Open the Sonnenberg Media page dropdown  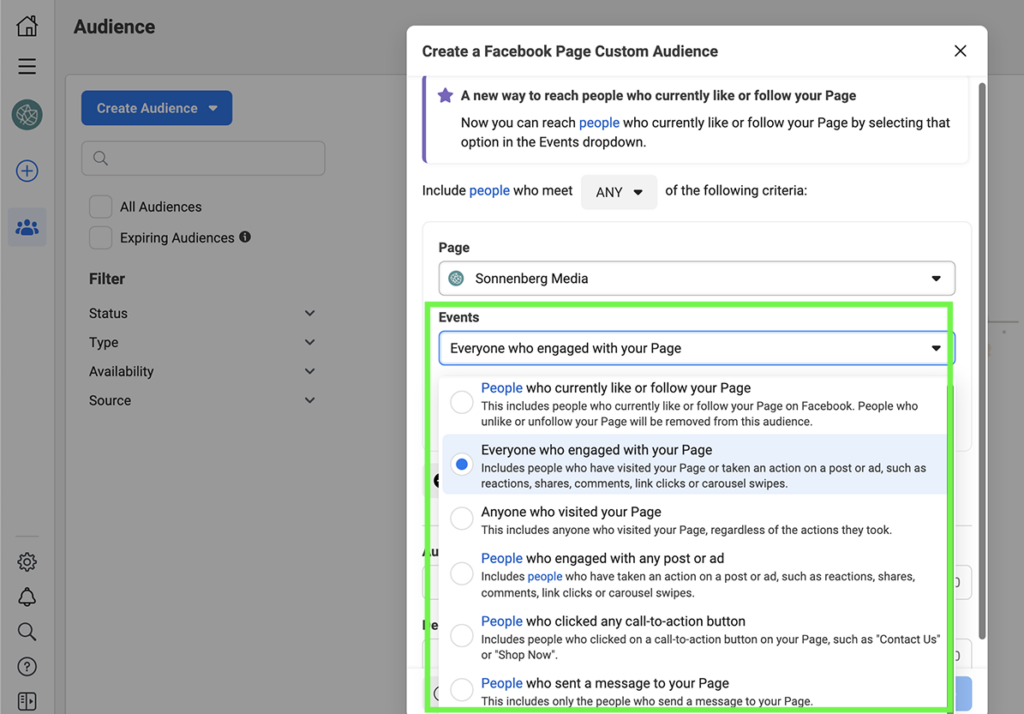click(x=696, y=278)
